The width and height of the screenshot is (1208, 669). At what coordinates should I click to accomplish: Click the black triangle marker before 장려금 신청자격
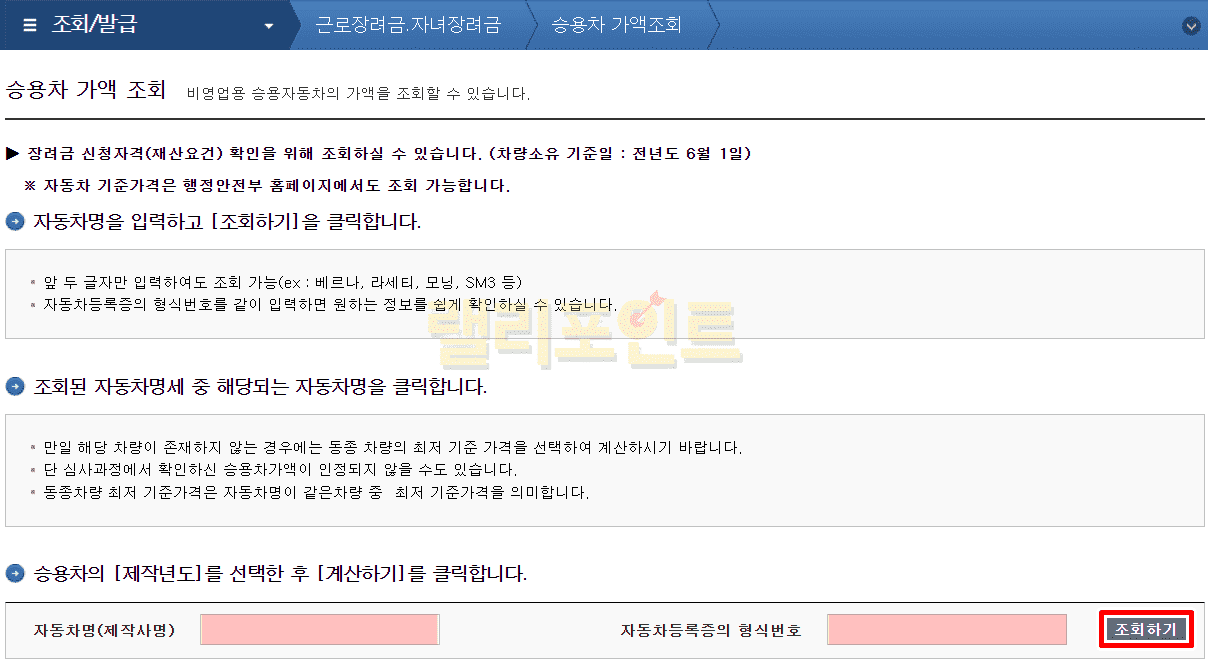pyautogui.click(x=13, y=154)
